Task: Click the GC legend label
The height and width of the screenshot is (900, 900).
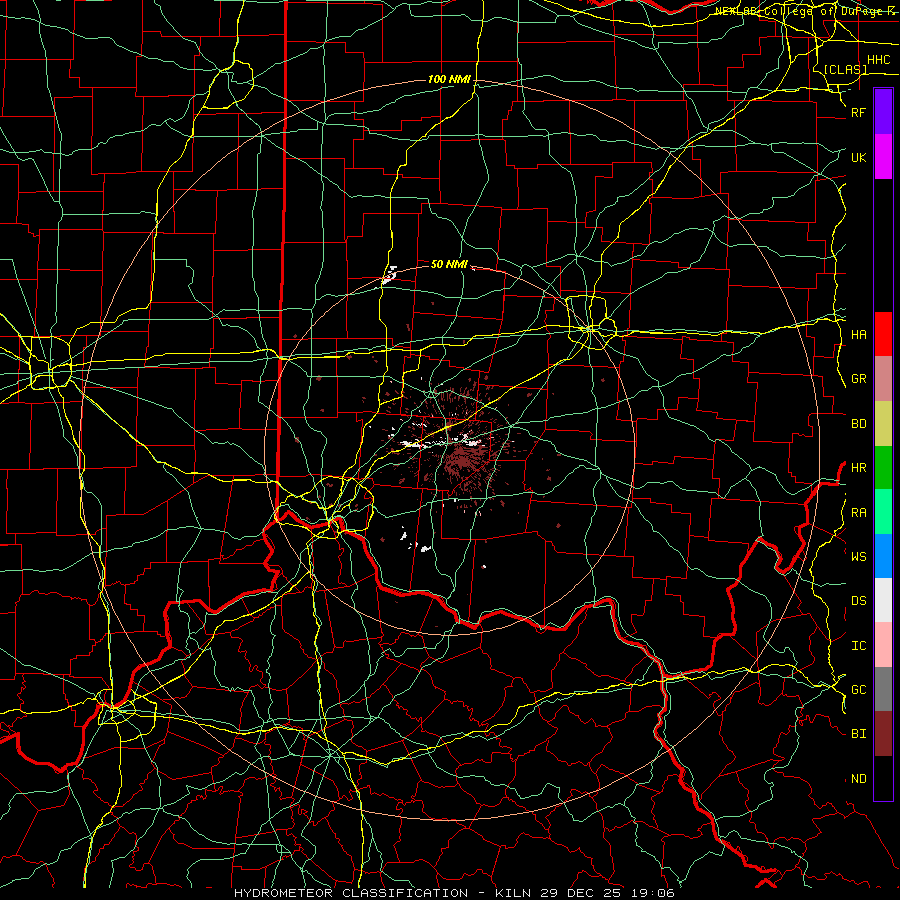Action: point(858,689)
